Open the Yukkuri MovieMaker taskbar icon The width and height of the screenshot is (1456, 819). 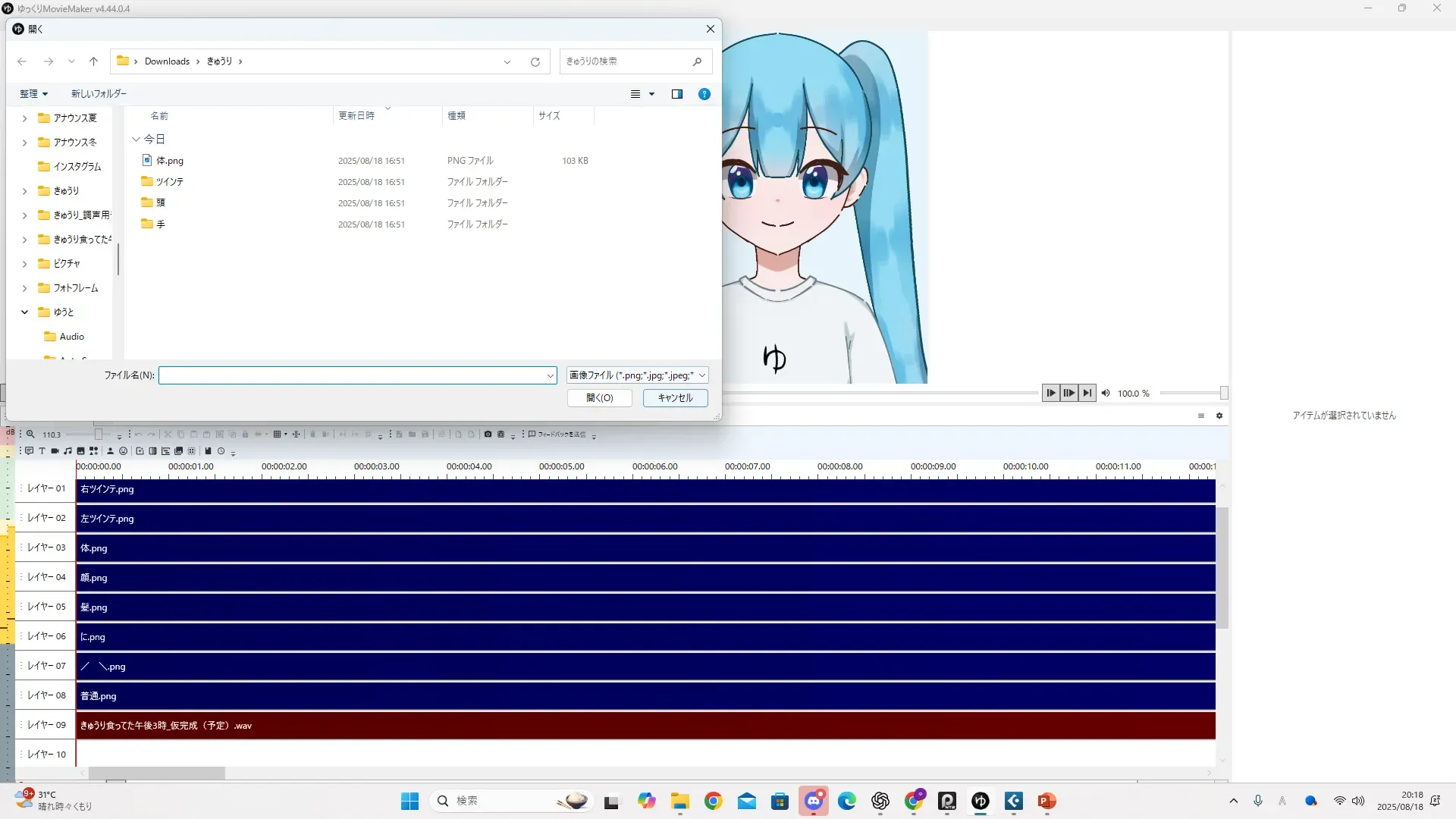pos(981,801)
